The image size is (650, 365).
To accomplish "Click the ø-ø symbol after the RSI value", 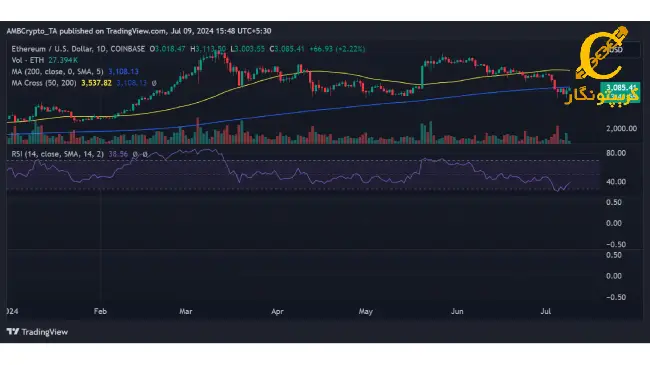I will coord(140,154).
